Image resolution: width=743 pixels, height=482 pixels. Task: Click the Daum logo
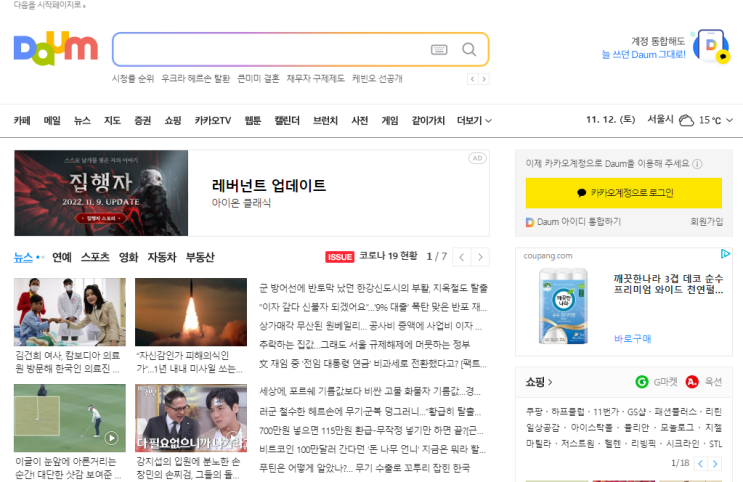click(x=56, y=48)
